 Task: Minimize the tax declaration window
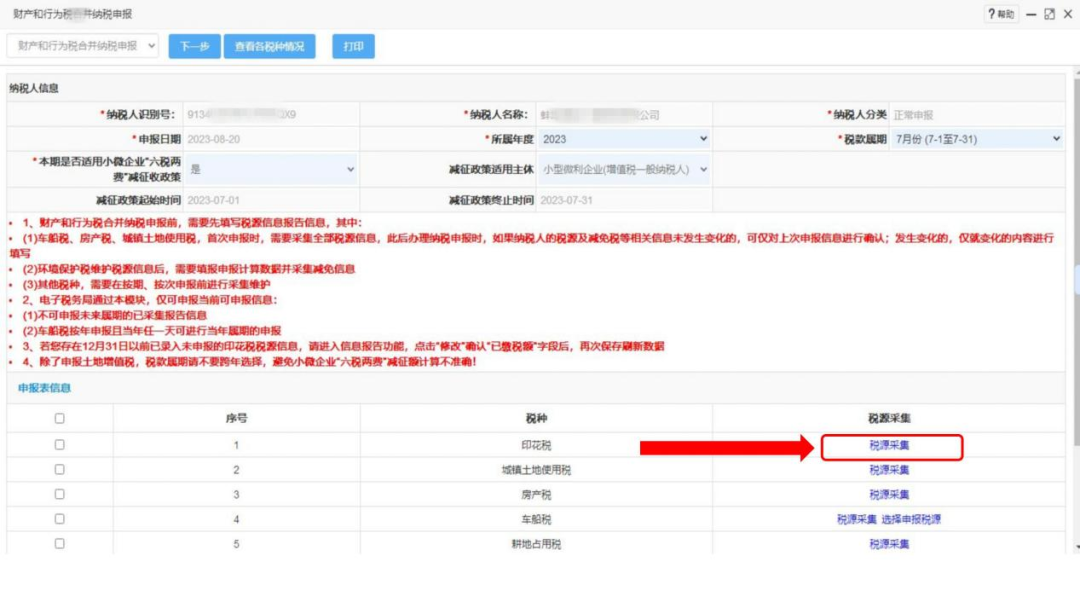click(1030, 14)
